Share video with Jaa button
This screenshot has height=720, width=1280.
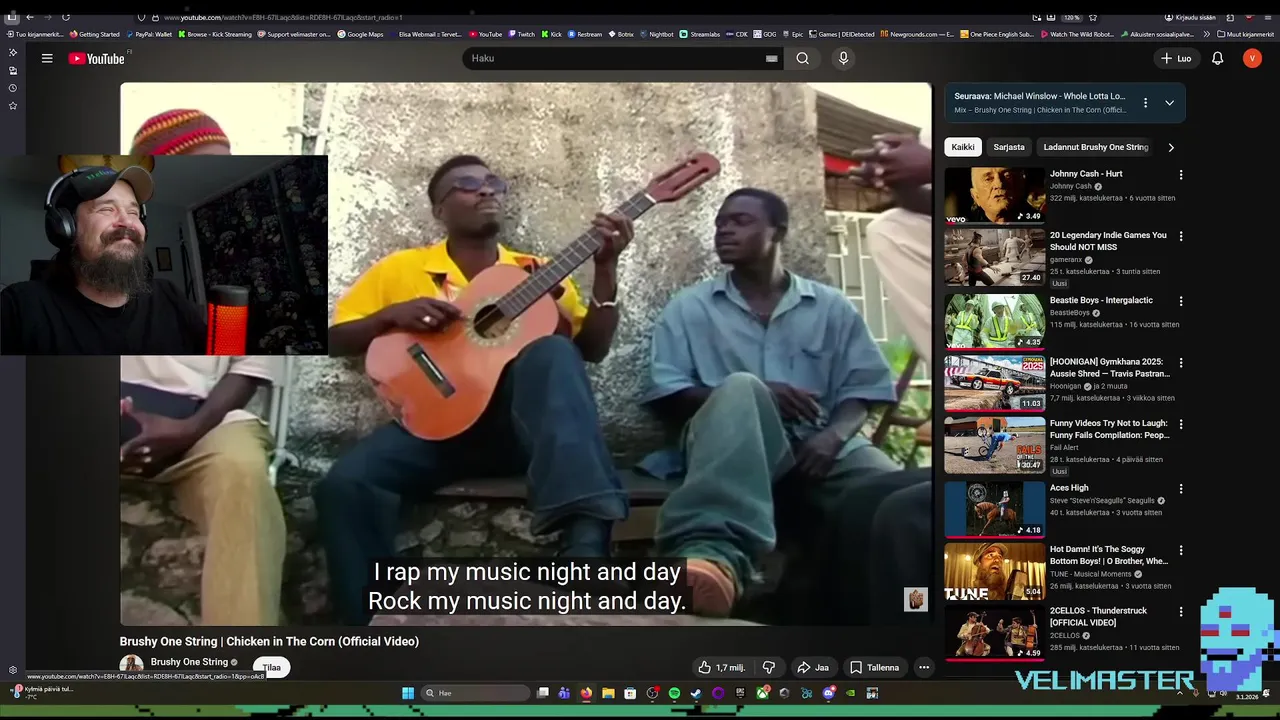812,667
